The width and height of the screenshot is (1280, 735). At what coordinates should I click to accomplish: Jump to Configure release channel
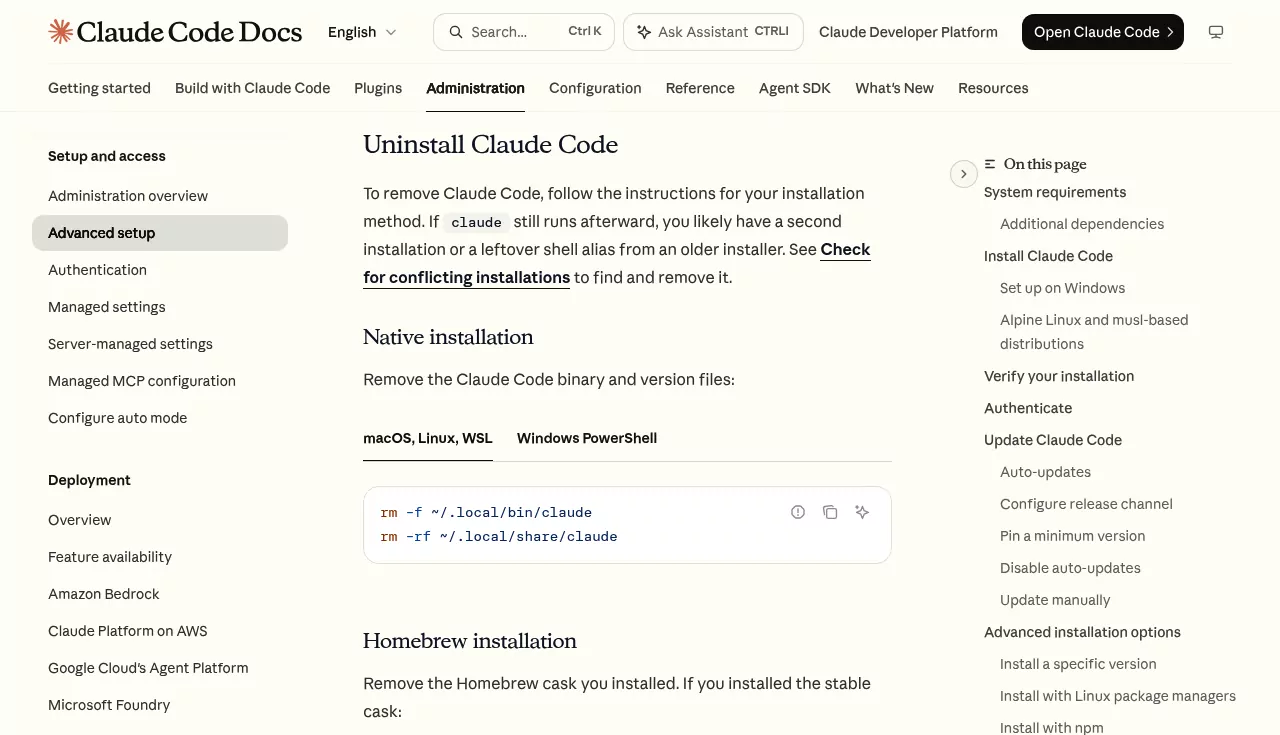[x=1086, y=504]
